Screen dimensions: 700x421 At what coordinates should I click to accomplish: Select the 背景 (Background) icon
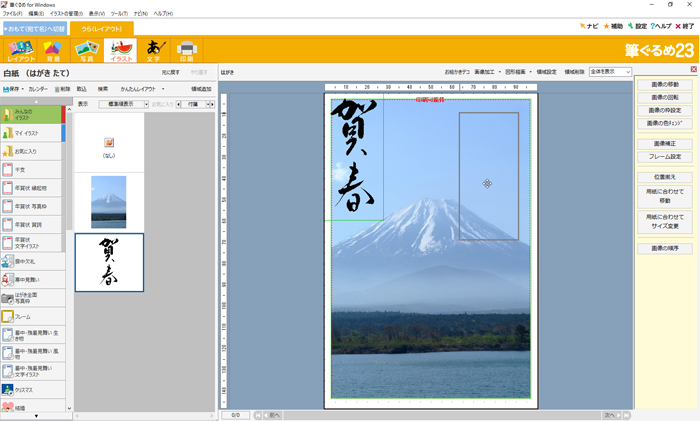click(54, 51)
